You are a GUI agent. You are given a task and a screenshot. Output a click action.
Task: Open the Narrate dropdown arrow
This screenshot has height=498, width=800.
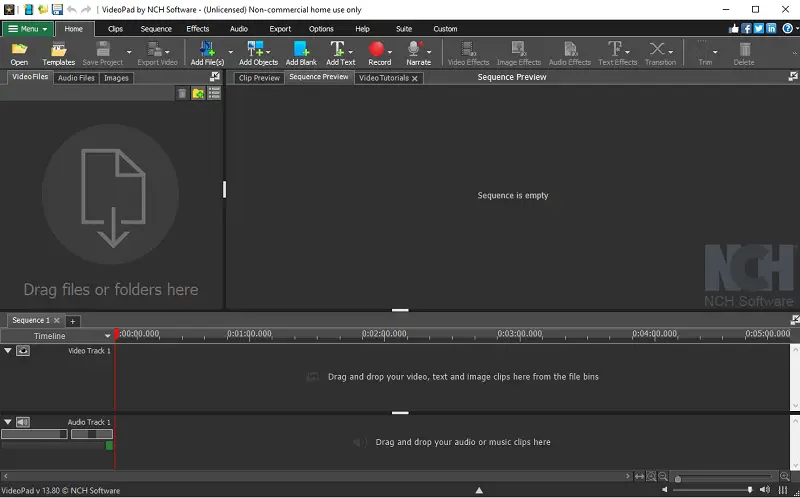click(429, 52)
